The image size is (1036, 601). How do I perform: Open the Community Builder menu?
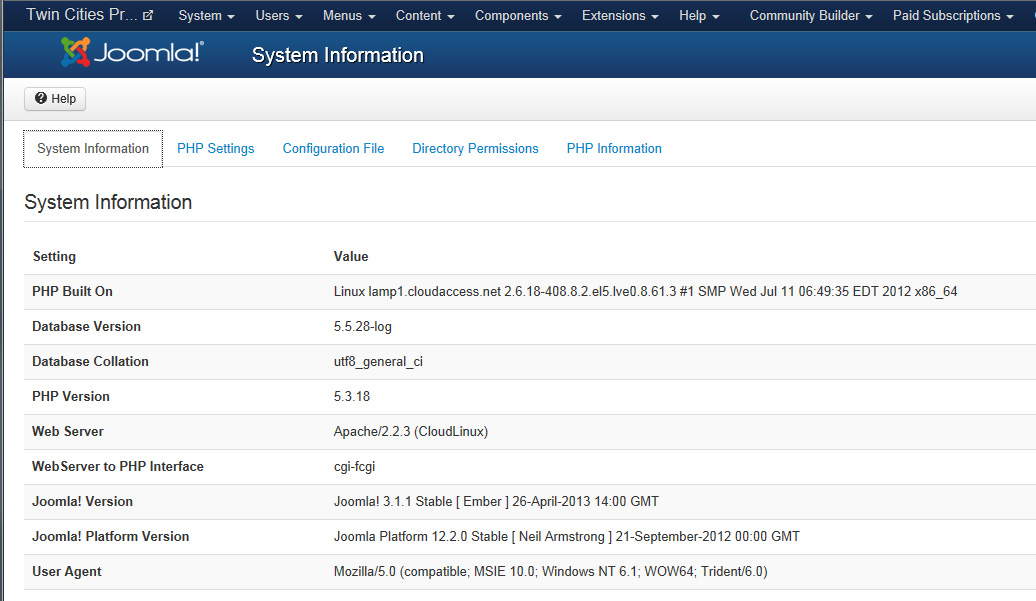pyautogui.click(x=811, y=16)
